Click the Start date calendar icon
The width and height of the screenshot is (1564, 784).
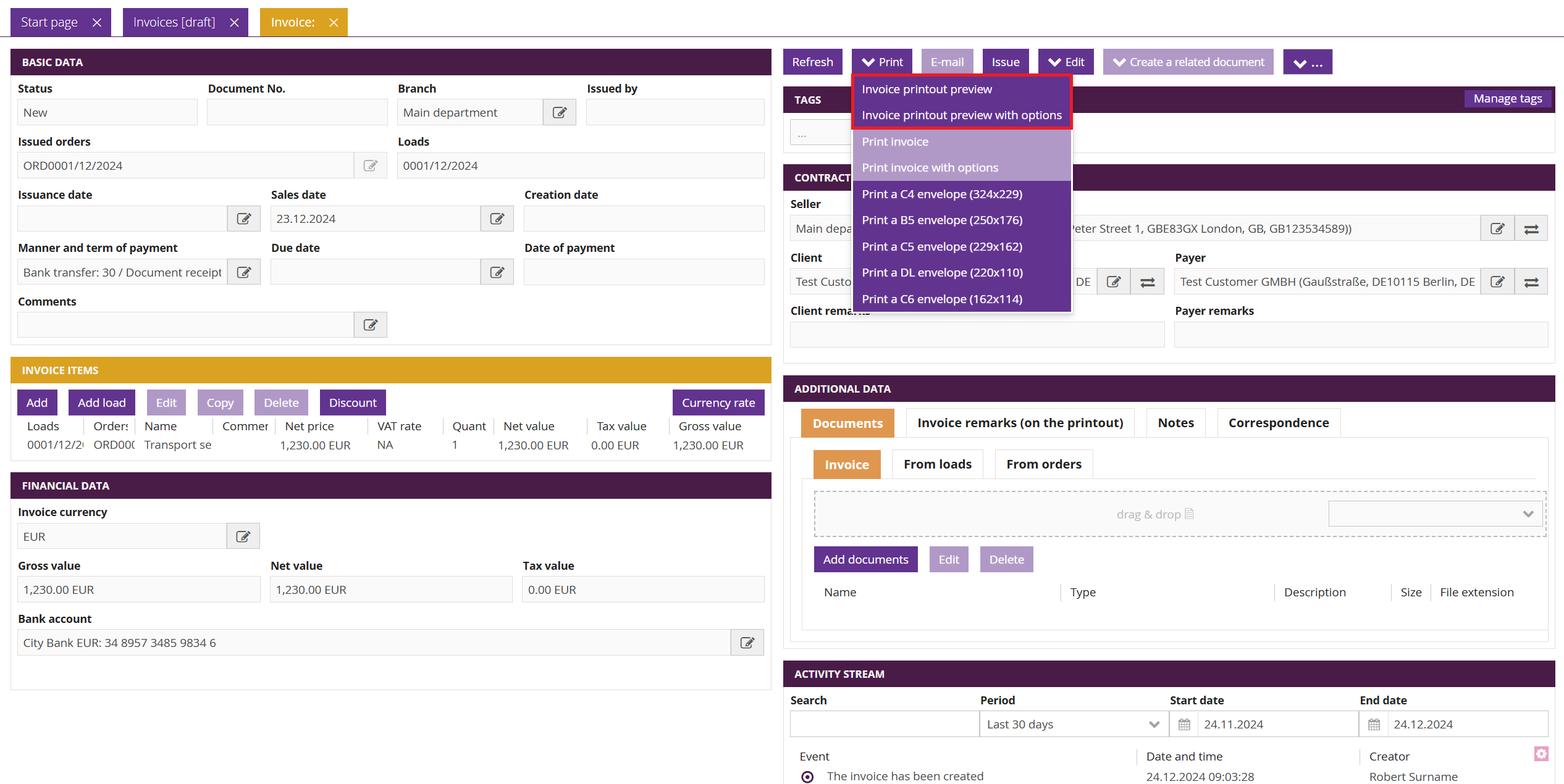pyautogui.click(x=1184, y=724)
